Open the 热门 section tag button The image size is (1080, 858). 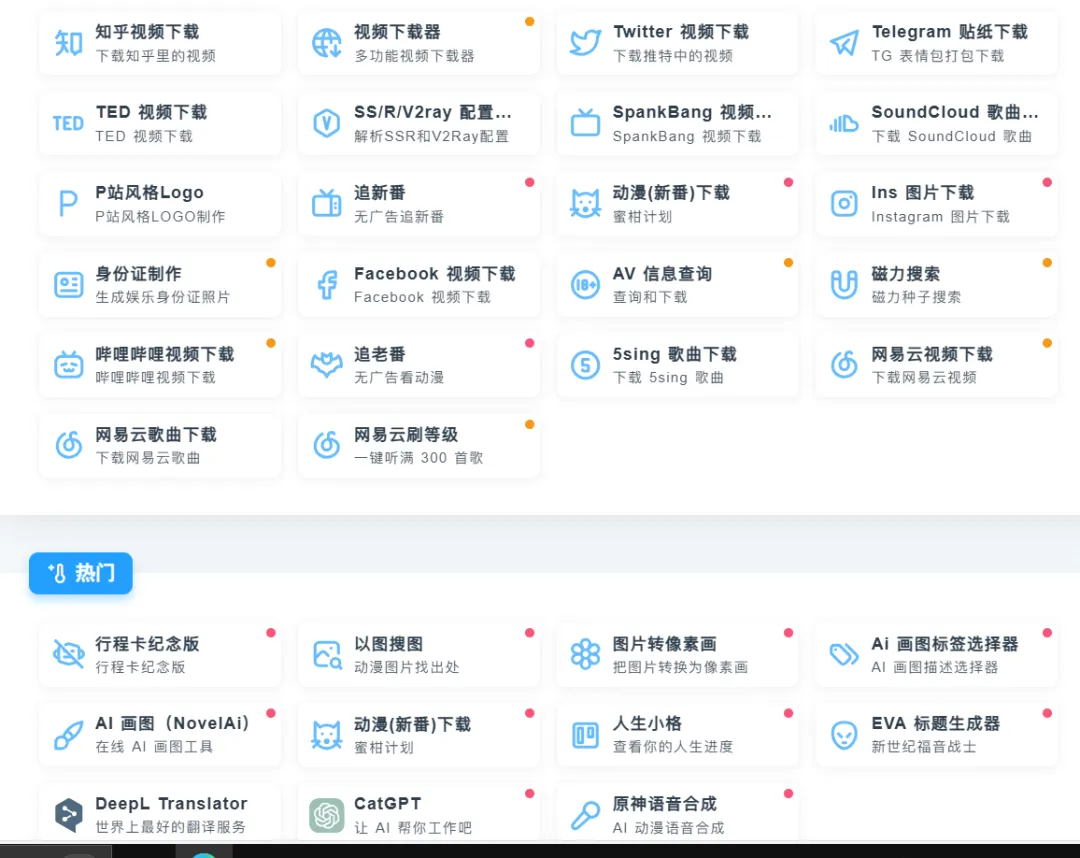[x=81, y=573]
